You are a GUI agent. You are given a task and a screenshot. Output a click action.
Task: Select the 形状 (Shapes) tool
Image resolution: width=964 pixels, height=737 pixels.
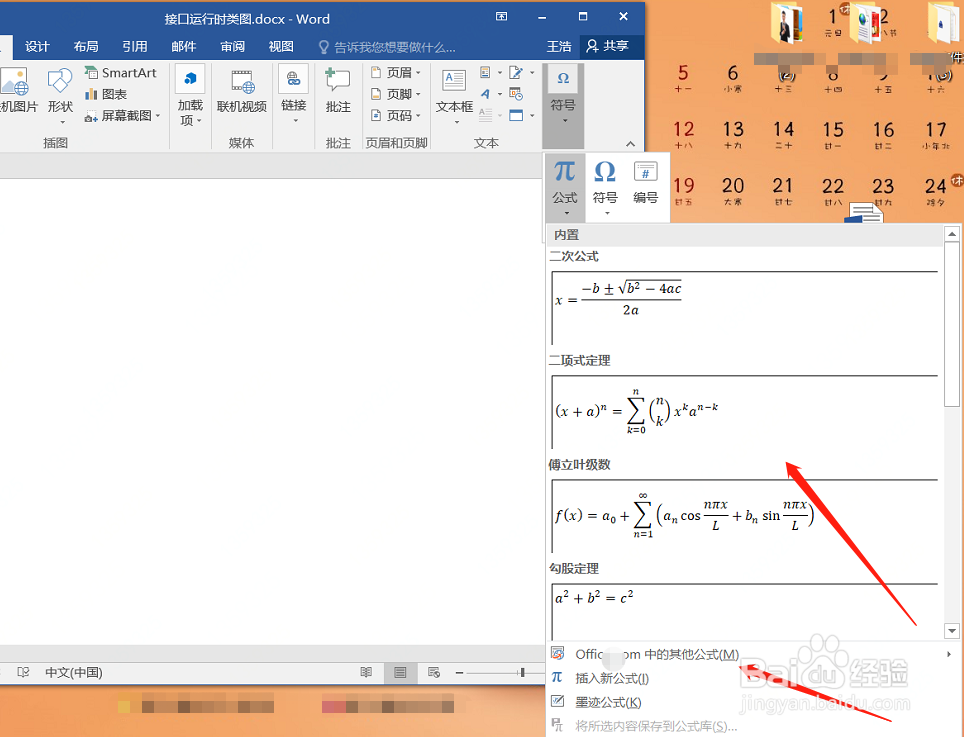(x=60, y=90)
